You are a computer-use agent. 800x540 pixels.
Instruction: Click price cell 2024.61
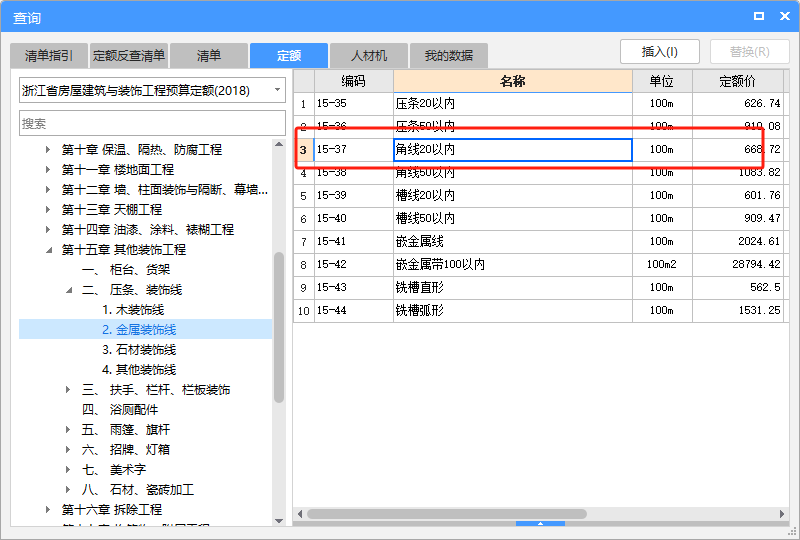[738, 241]
